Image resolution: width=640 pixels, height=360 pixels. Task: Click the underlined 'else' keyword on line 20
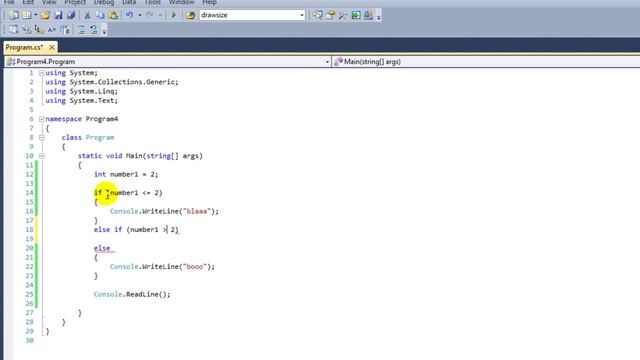tap(102, 248)
